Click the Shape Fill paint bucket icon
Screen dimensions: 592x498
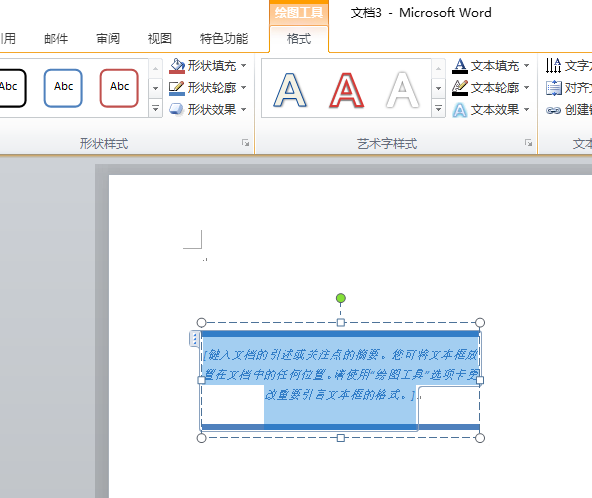pyautogui.click(x=177, y=66)
